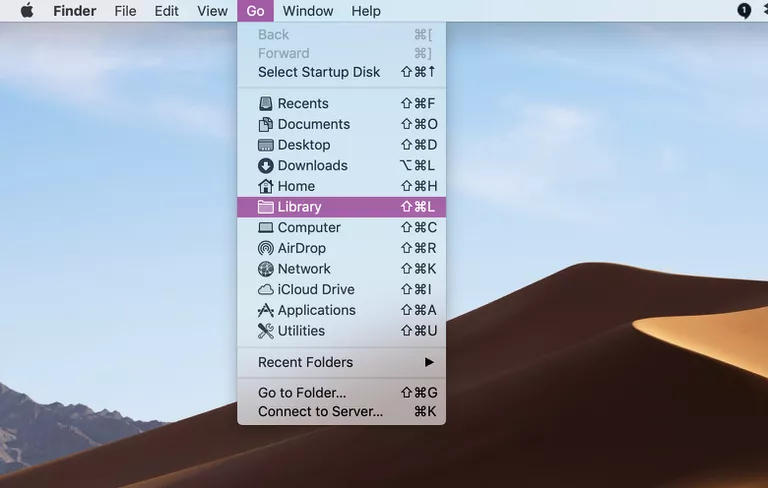Click the Recents icon in Go menu
Image resolution: width=768 pixels, height=488 pixels.
[x=265, y=103]
